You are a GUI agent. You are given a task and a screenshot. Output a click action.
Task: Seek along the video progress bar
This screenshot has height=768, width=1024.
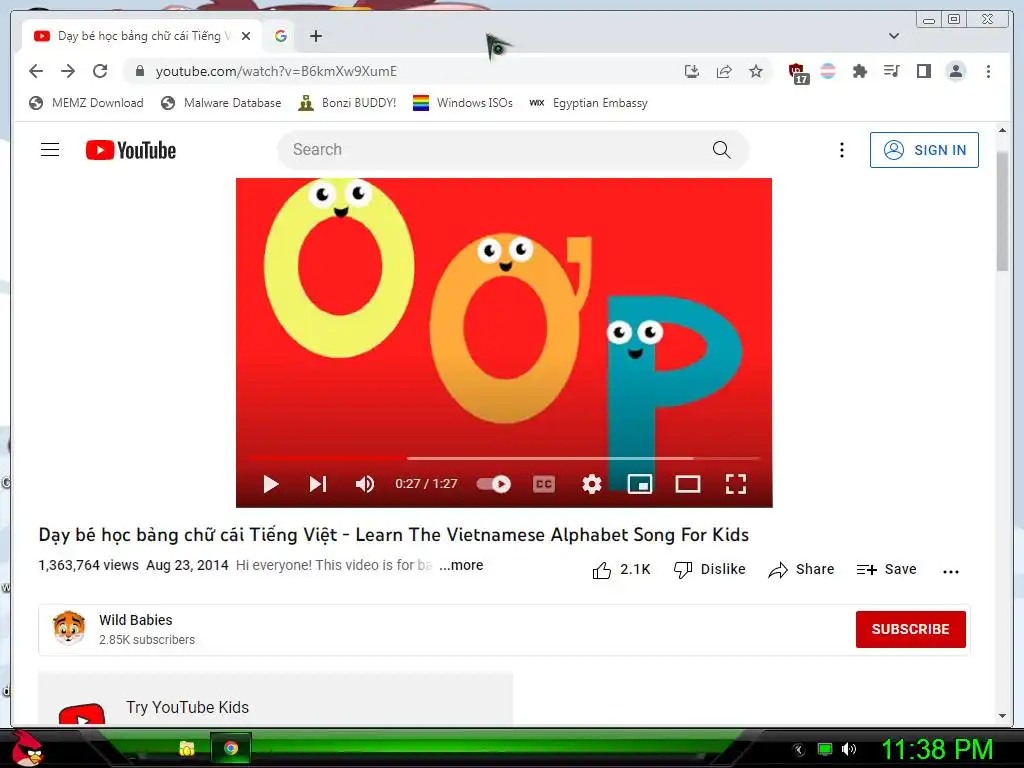504,458
